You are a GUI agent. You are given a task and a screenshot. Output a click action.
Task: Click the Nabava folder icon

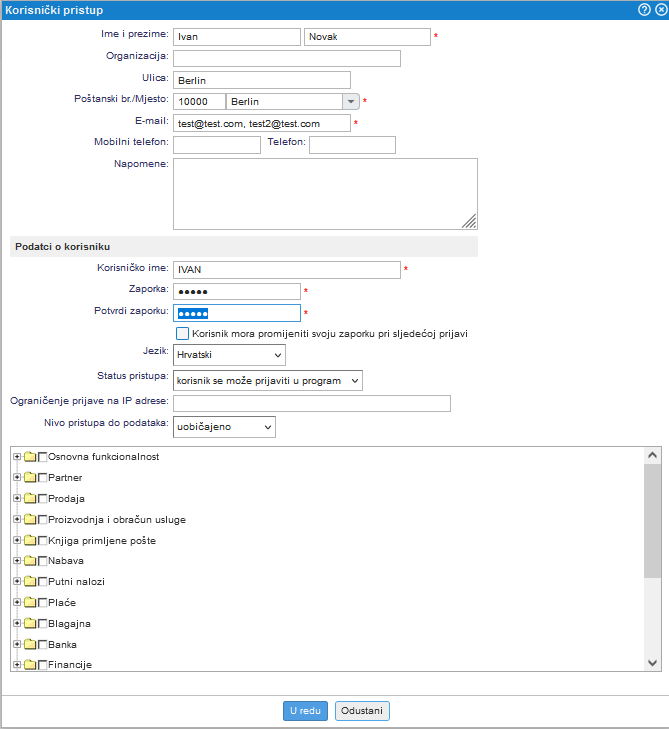(x=30, y=561)
